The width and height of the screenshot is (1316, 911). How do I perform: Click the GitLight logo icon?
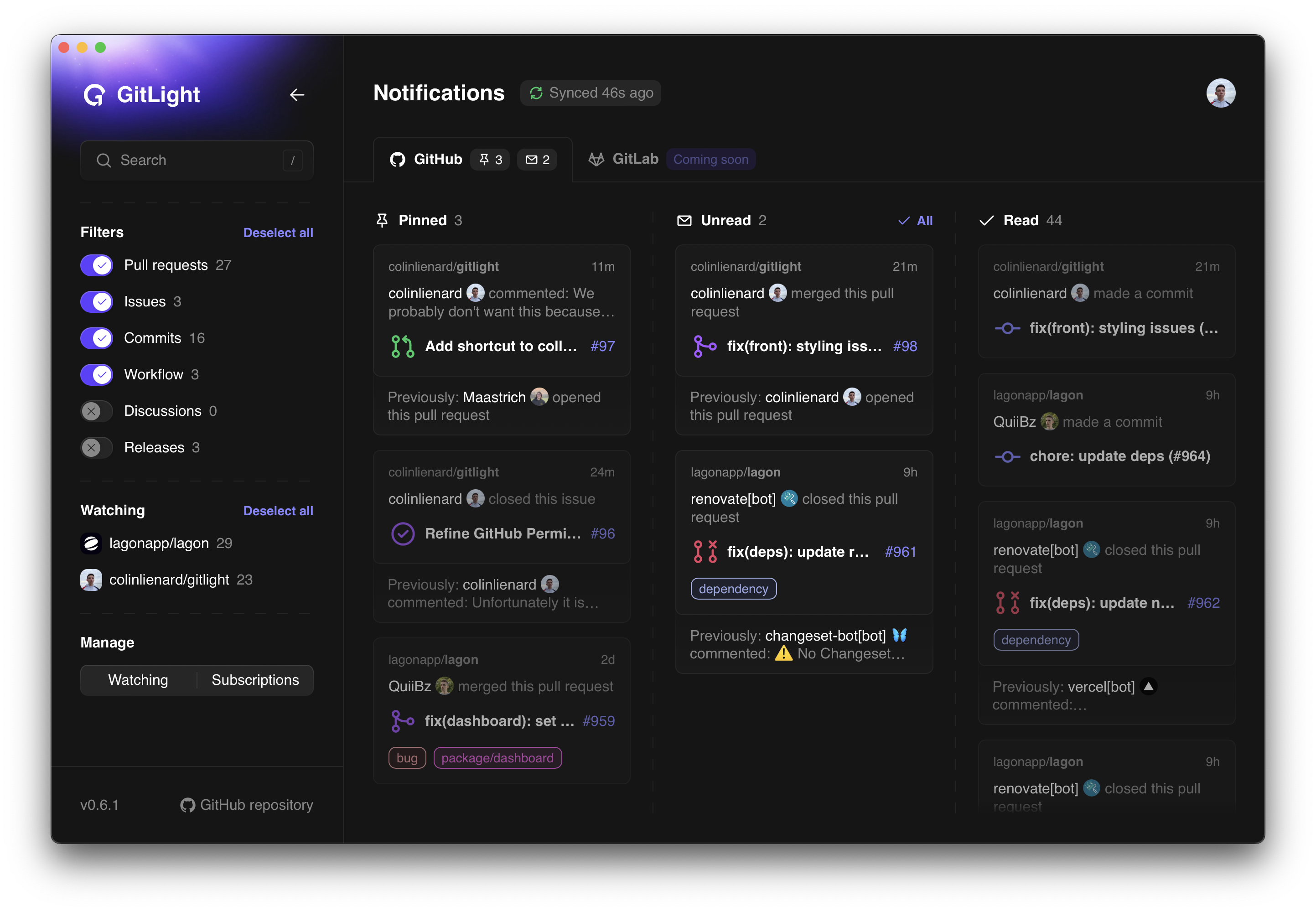pyautogui.click(x=95, y=95)
